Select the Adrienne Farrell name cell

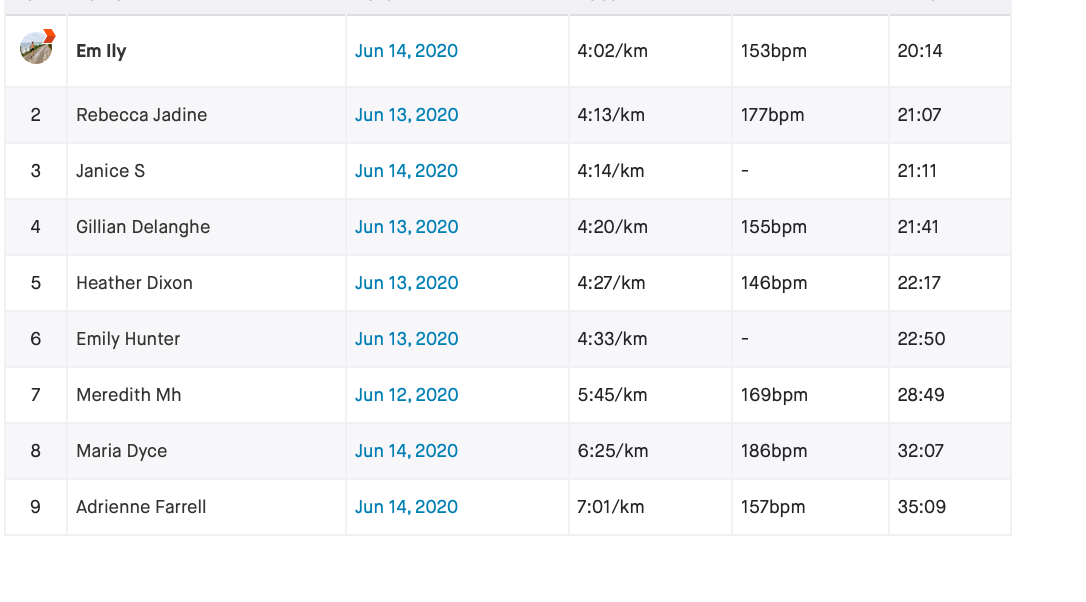coord(206,508)
